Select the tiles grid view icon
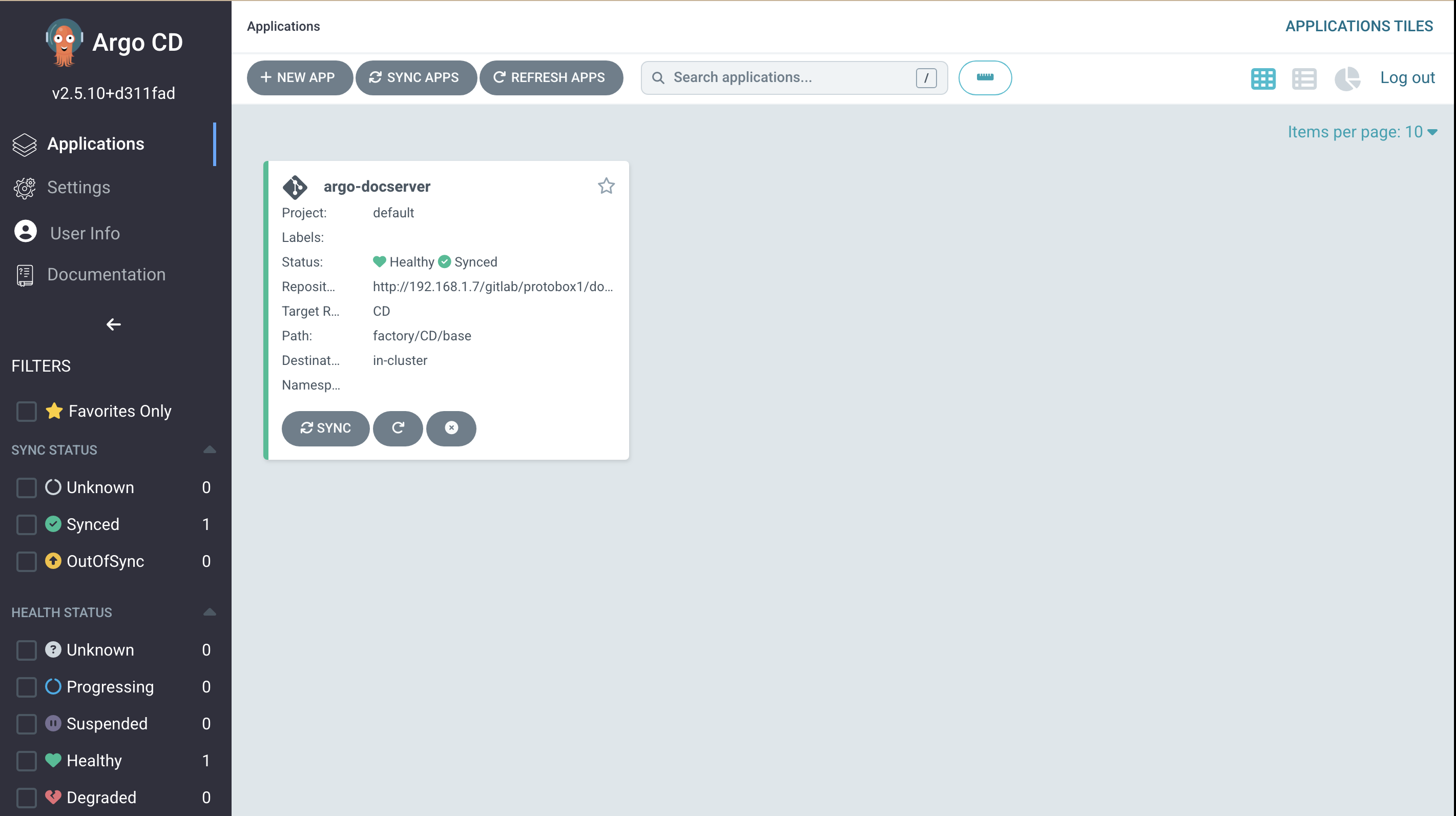The height and width of the screenshot is (816, 1456). pos(1263,78)
